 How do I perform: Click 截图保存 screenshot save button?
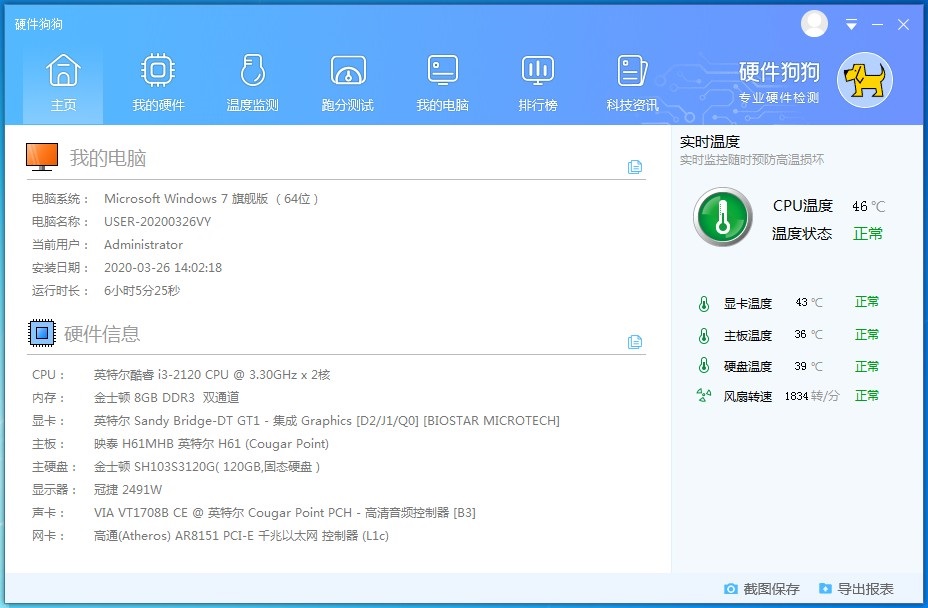pyautogui.click(x=762, y=589)
